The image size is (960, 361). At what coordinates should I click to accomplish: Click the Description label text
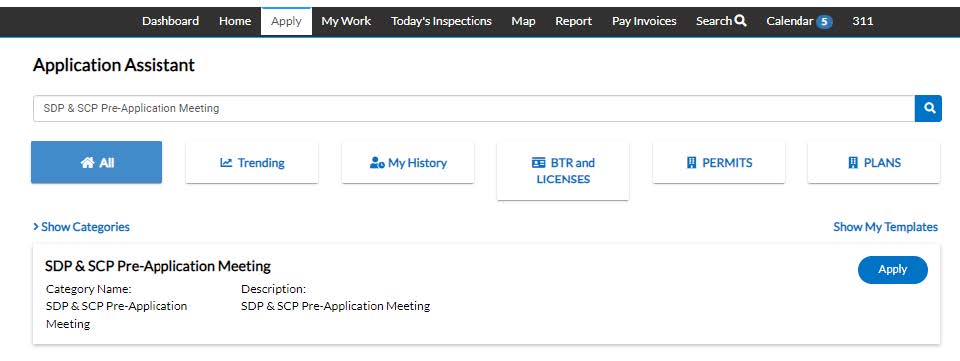coord(273,289)
